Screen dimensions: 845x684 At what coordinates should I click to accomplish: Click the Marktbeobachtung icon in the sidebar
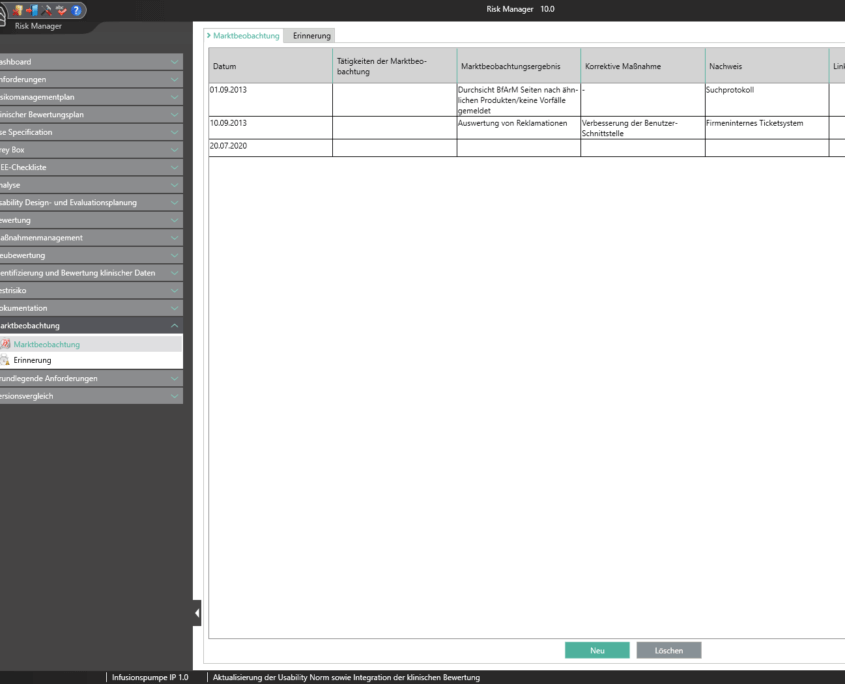[5, 344]
